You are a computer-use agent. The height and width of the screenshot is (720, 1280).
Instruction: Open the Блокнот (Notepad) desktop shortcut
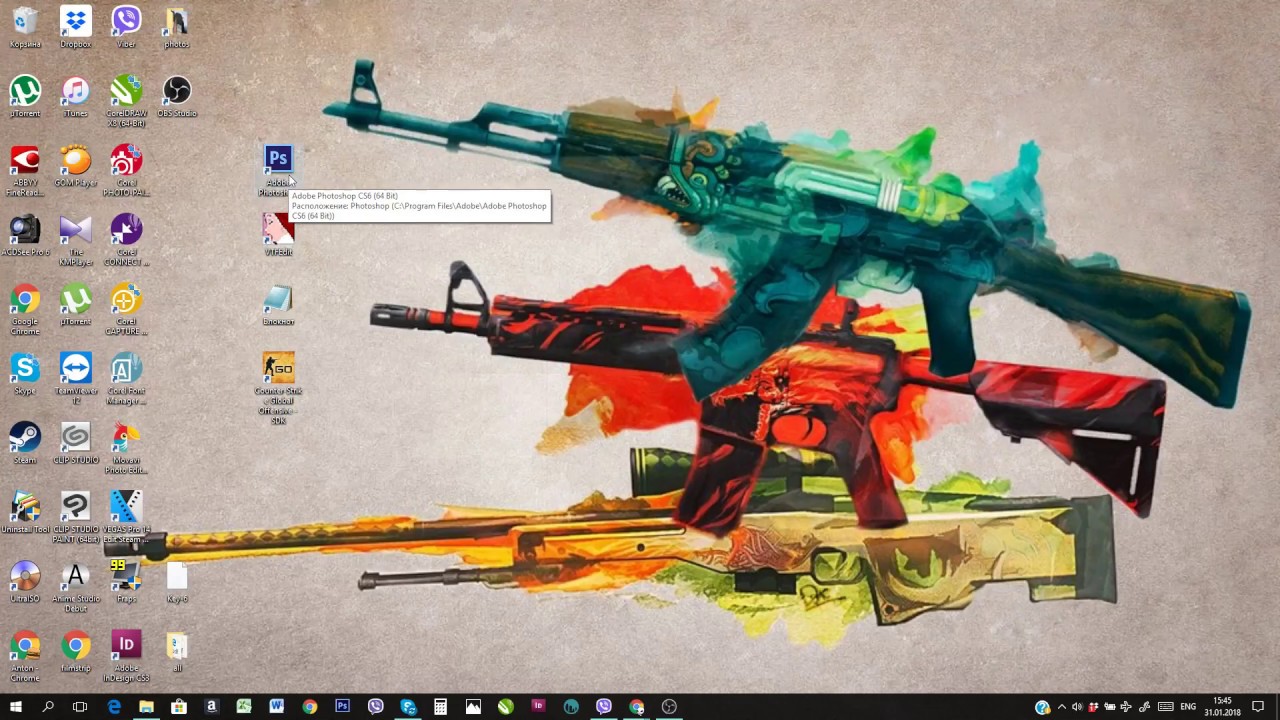click(x=278, y=304)
